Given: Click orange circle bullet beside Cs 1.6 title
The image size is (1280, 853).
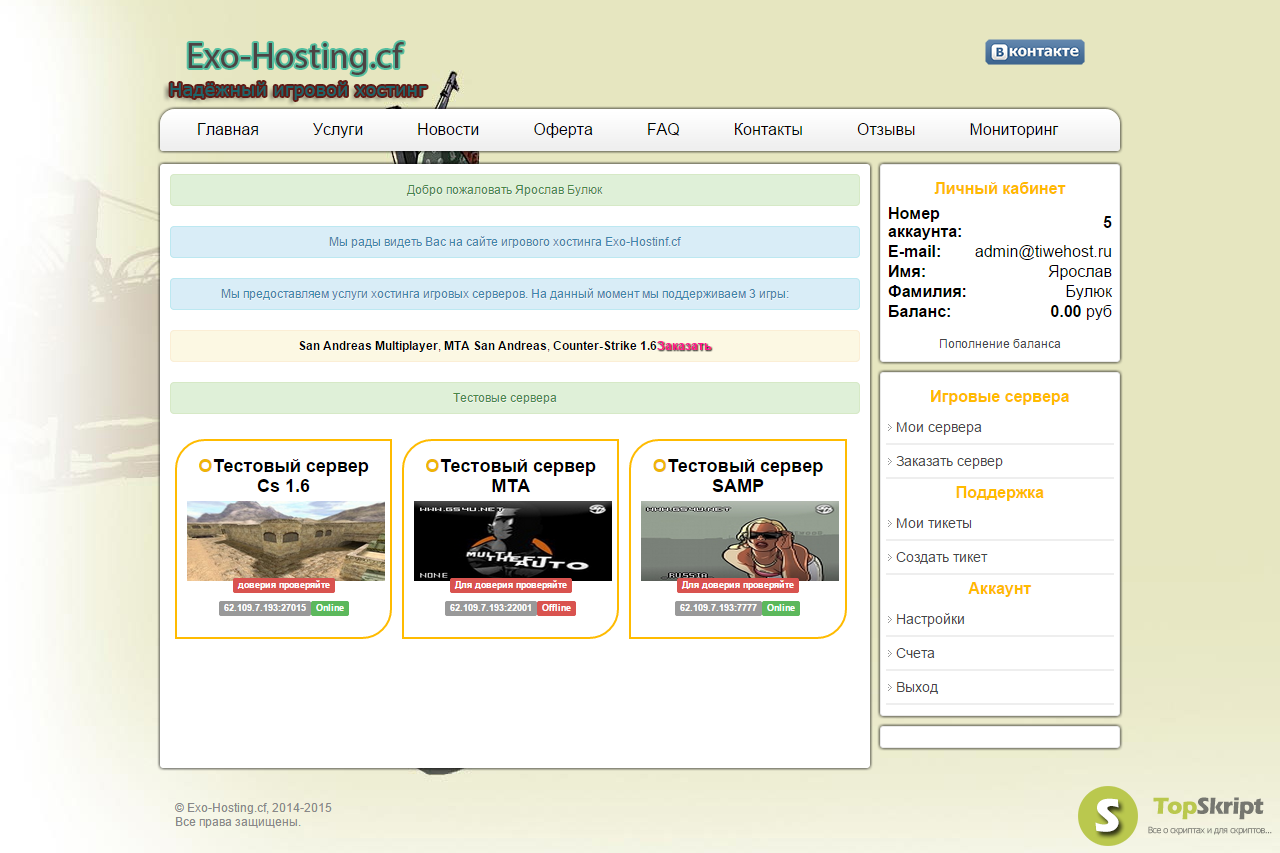Looking at the screenshot, I should [x=205, y=466].
